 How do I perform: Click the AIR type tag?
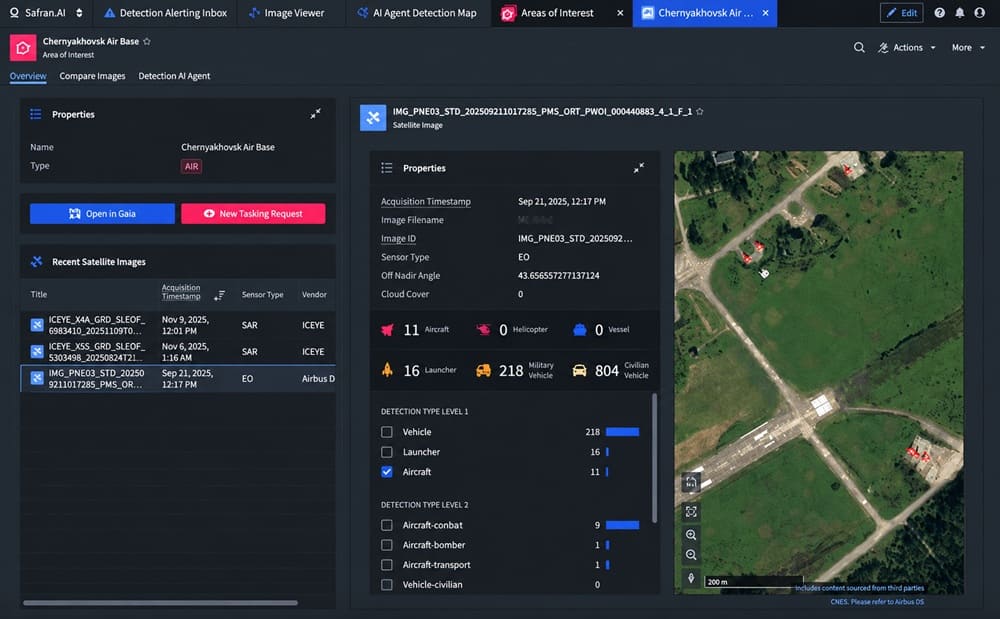(191, 166)
